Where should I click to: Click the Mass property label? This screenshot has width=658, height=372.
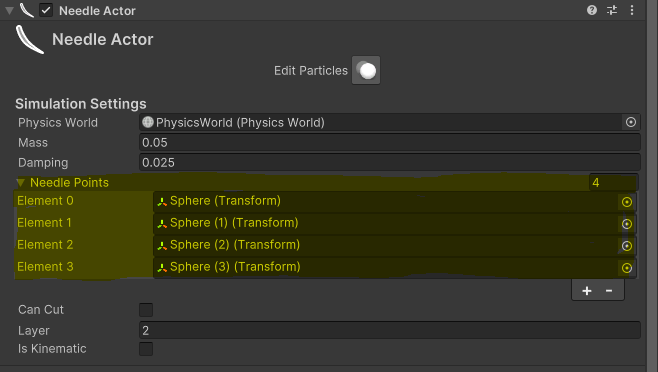point(33,143)
